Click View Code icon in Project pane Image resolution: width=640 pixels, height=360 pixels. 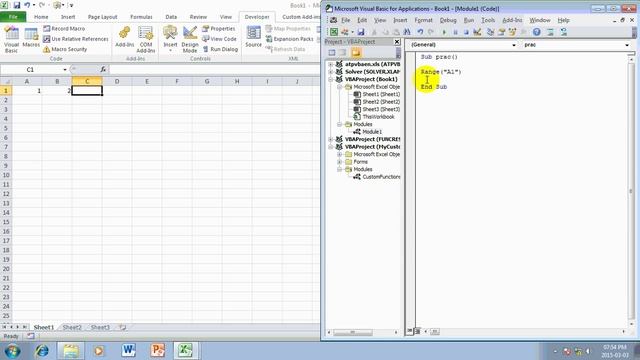click(x=332, y=52)
